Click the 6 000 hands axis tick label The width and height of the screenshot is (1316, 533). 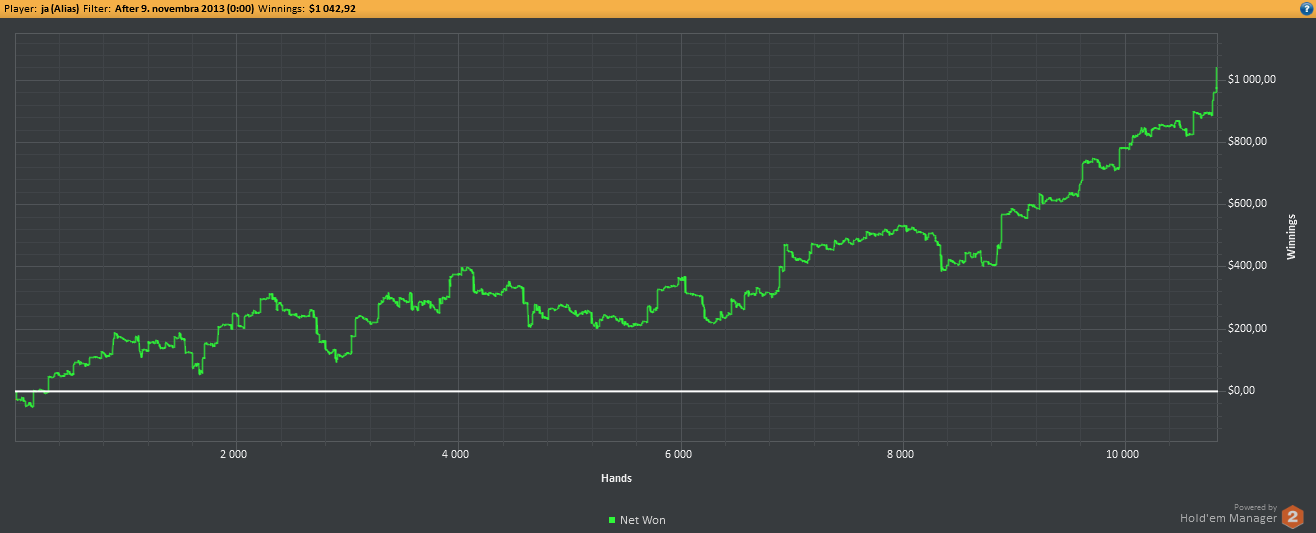pos(678,453)
